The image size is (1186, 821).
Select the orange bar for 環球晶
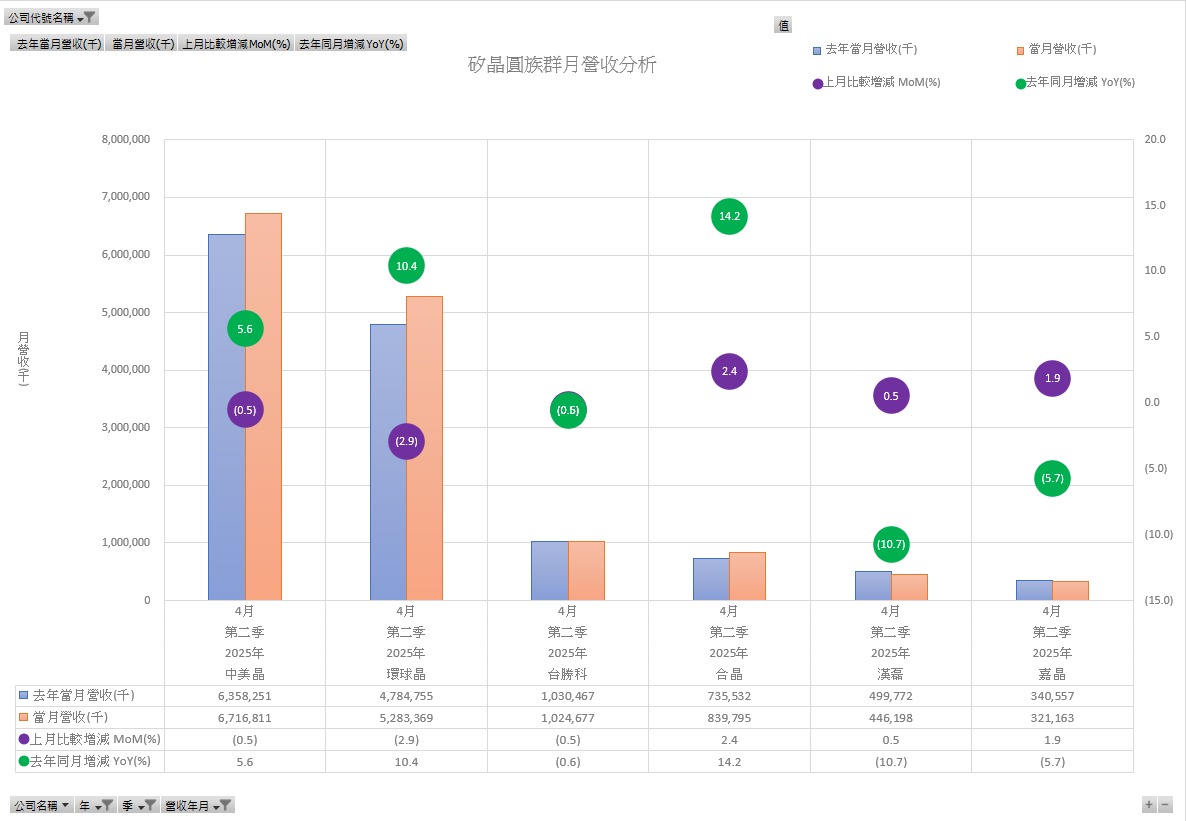pos(424,448)
